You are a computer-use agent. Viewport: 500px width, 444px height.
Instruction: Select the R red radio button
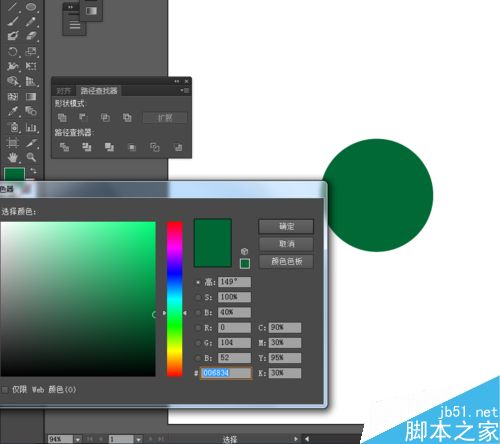(x=198, y=328)
